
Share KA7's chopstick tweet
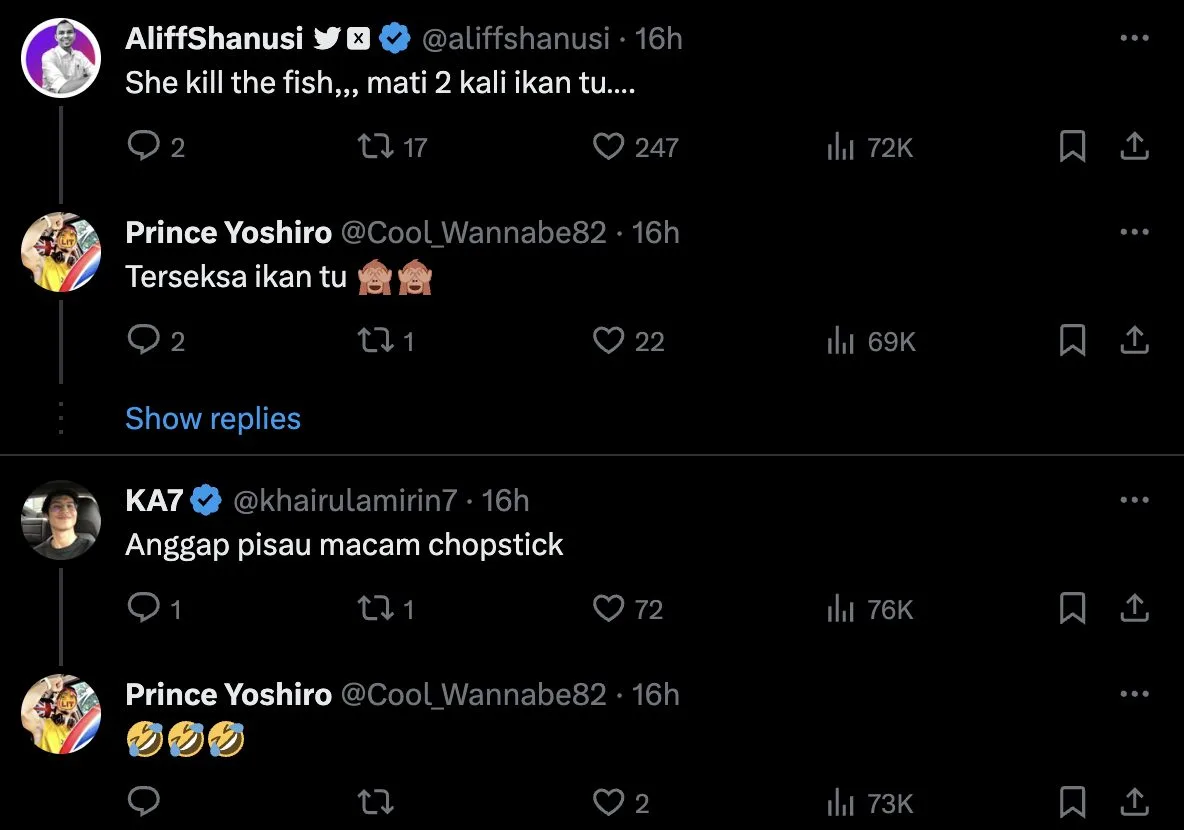click(x=1133, y=609)
